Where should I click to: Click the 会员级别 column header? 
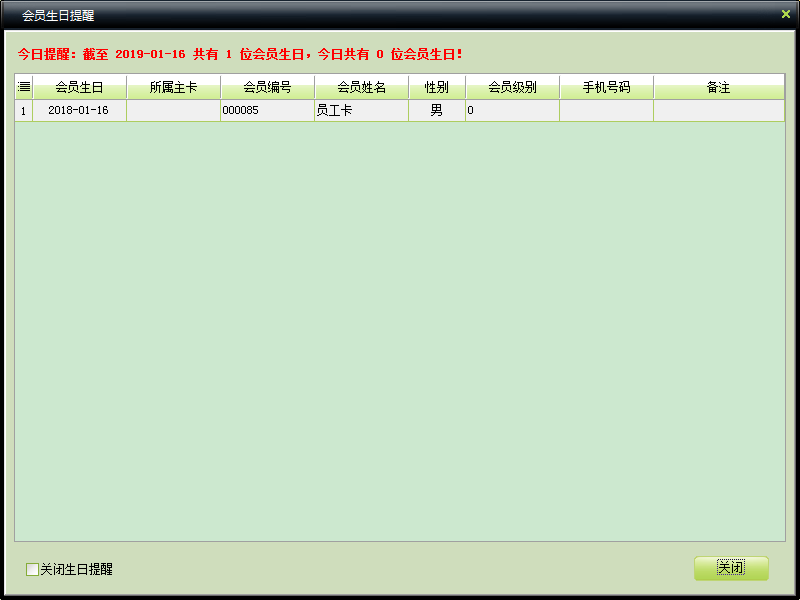[x=512, y=87]
